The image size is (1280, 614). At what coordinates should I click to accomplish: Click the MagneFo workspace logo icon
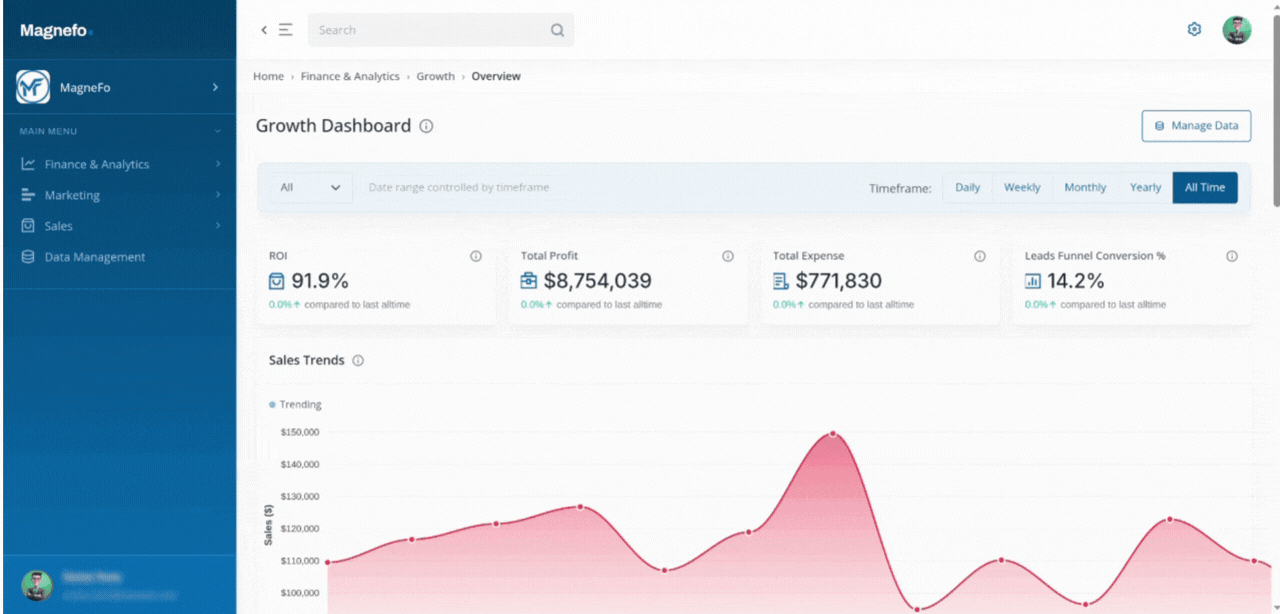[x=33, y=87]
